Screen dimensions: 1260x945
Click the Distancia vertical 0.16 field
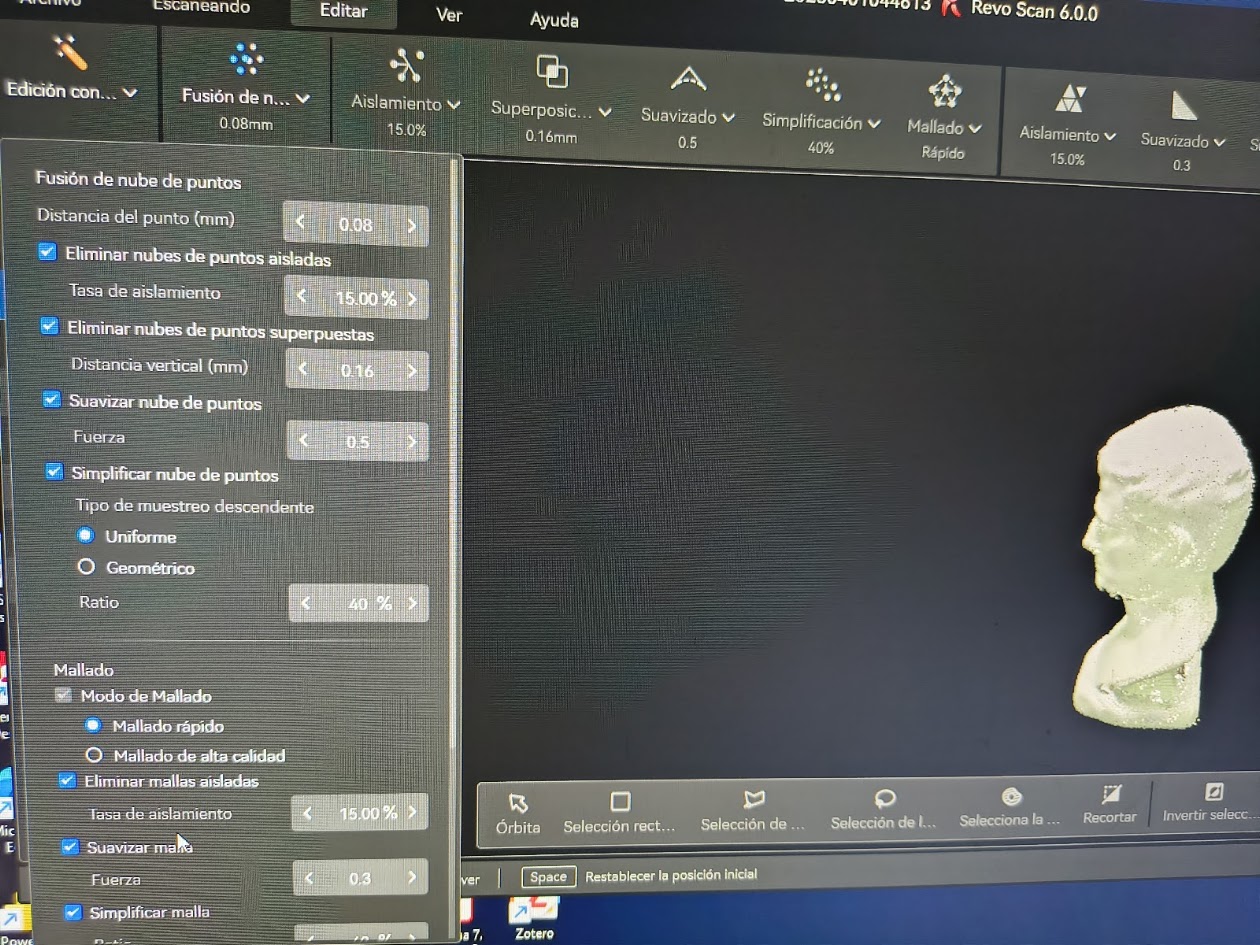point(357,370)
